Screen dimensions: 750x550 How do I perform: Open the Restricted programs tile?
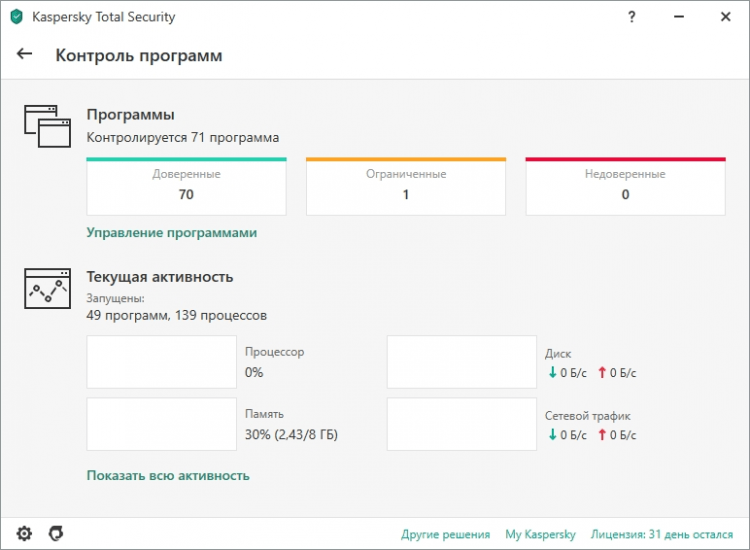click(405, 186)
